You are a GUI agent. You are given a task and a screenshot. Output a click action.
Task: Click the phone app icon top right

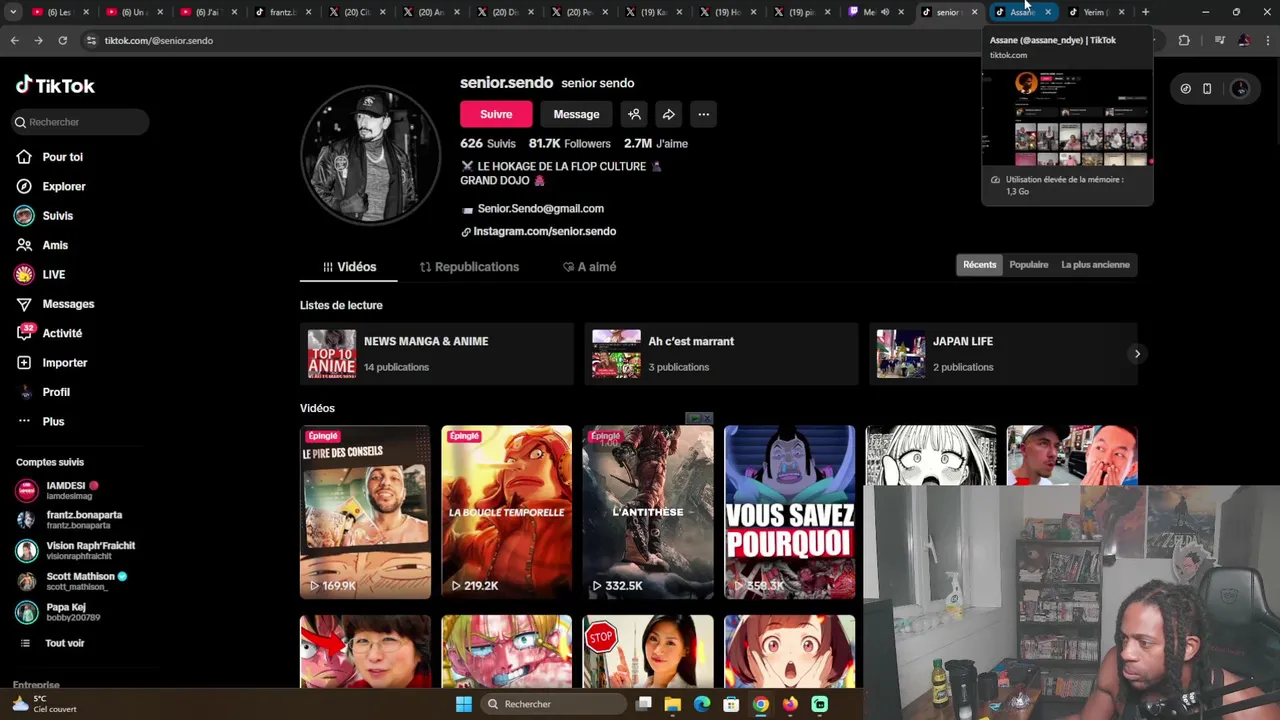(1207, 88)
